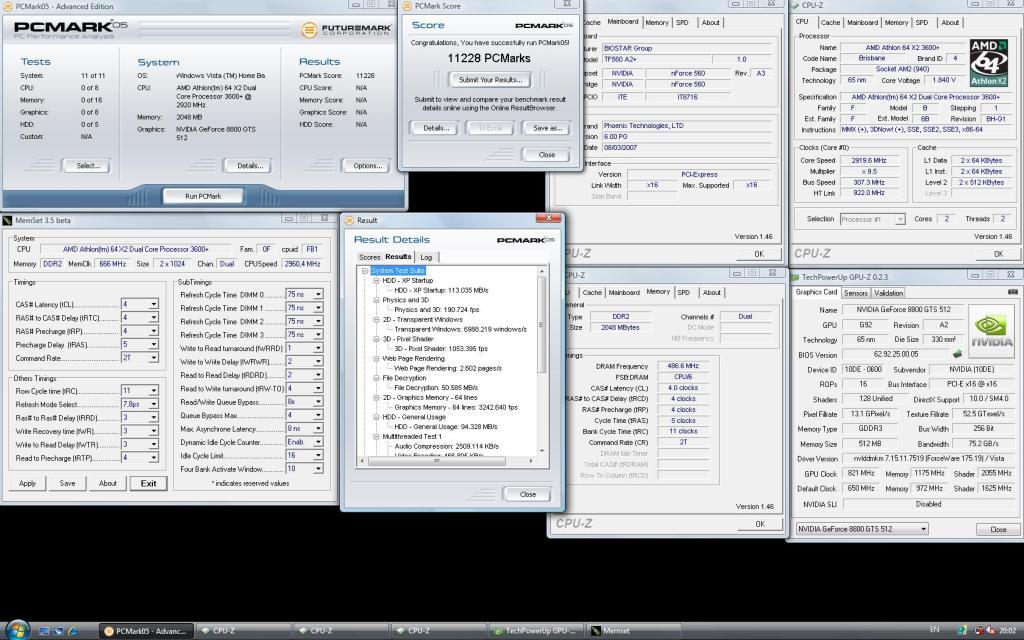Launch Internet Explorer from quick launch
Image resolution: width=1024 pixels, height=640 pixels.
(x=72, y=631)
